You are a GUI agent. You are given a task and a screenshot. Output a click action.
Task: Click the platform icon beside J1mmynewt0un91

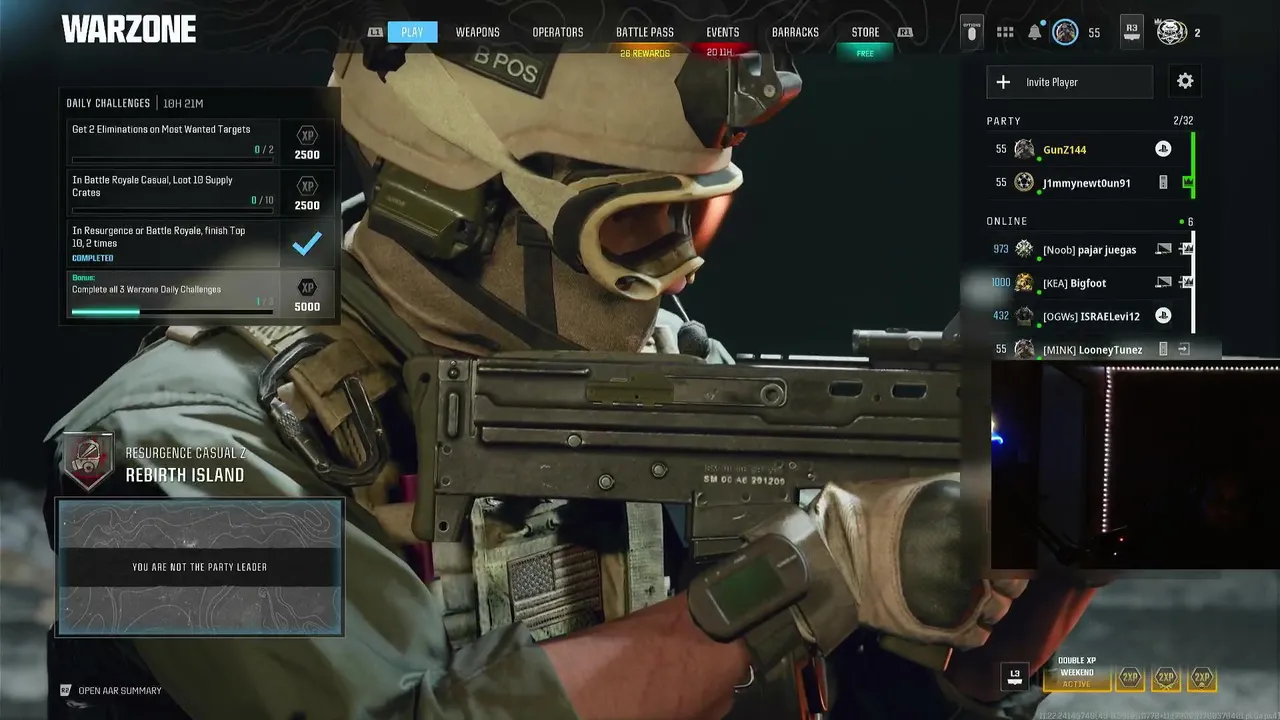[1163, 182]
